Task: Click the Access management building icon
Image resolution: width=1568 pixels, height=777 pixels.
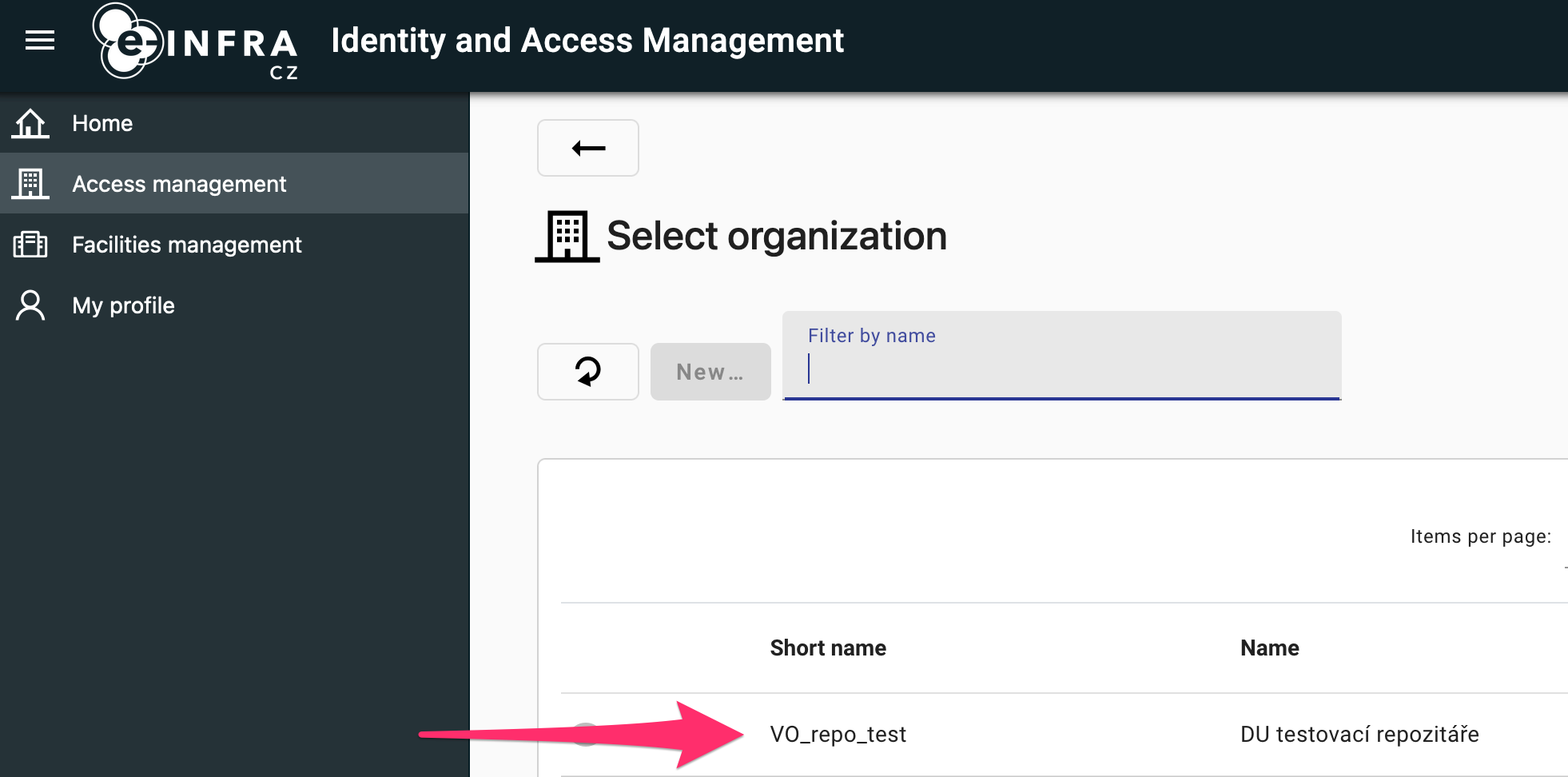Action: point(30,184)
